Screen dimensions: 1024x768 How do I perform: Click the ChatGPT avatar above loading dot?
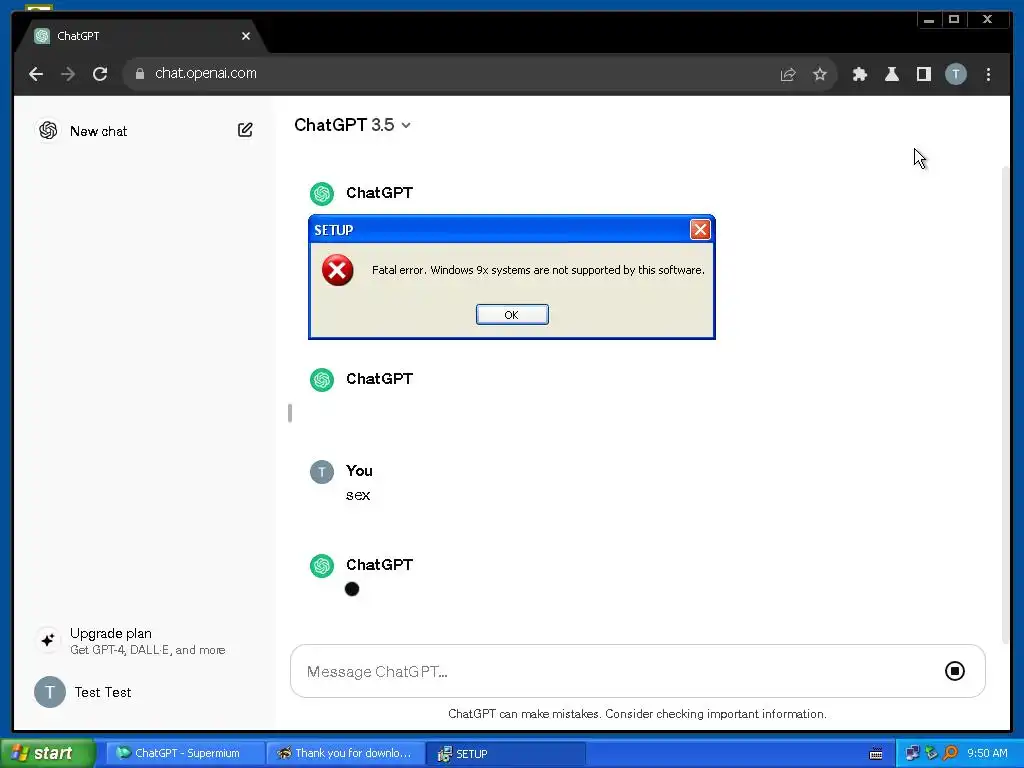(x=322, y=566)
